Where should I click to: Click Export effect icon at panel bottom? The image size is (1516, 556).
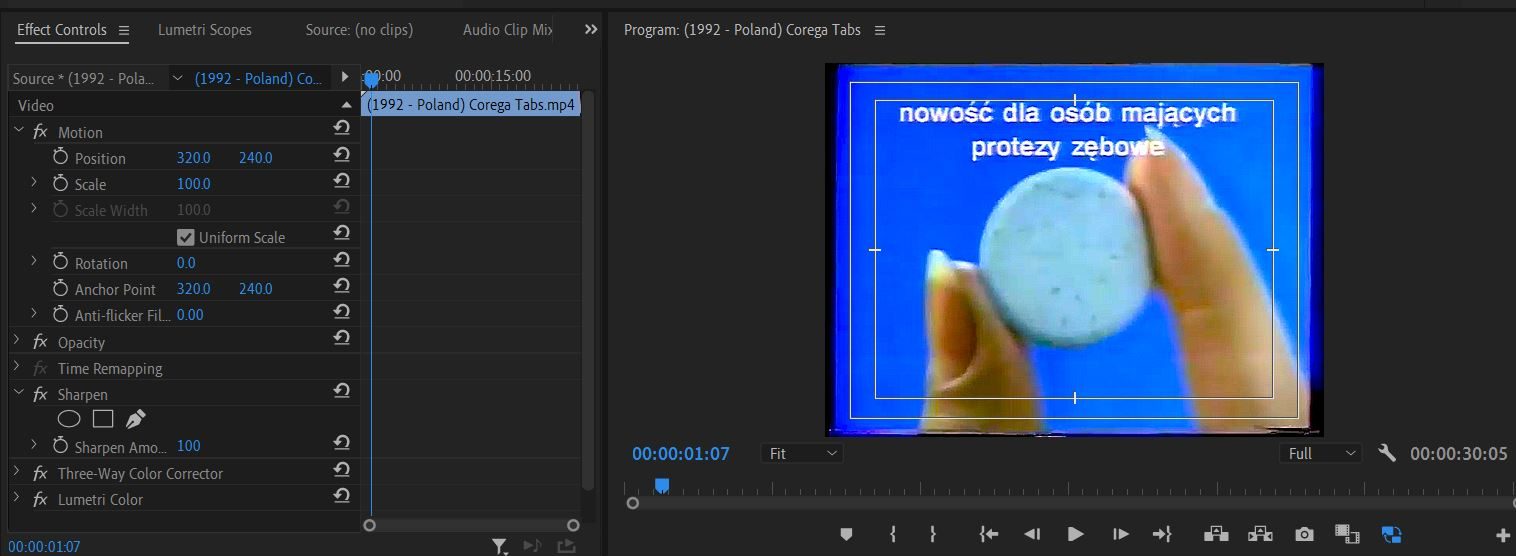point(567,546)
